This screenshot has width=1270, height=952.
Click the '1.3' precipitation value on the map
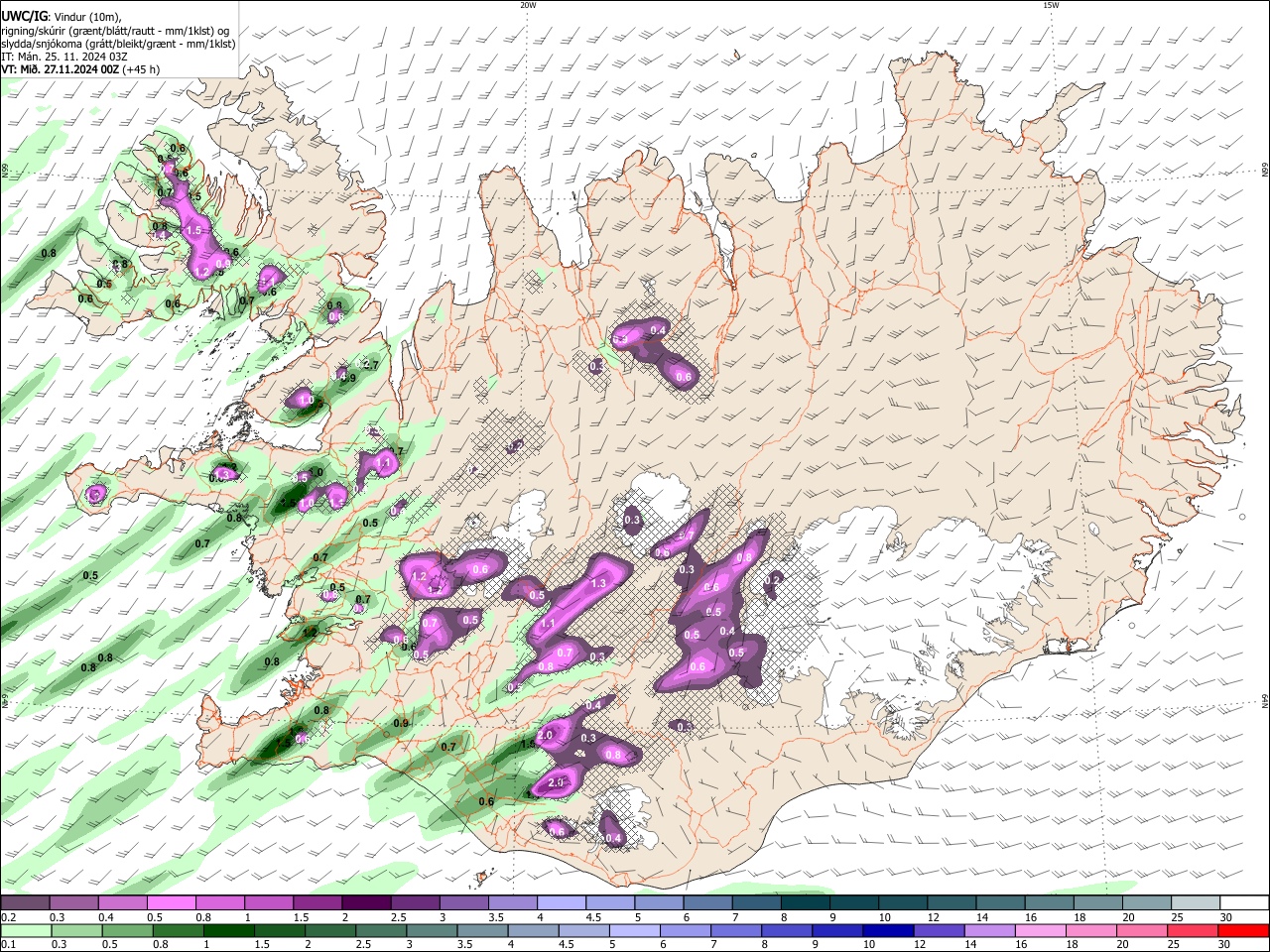598,584
